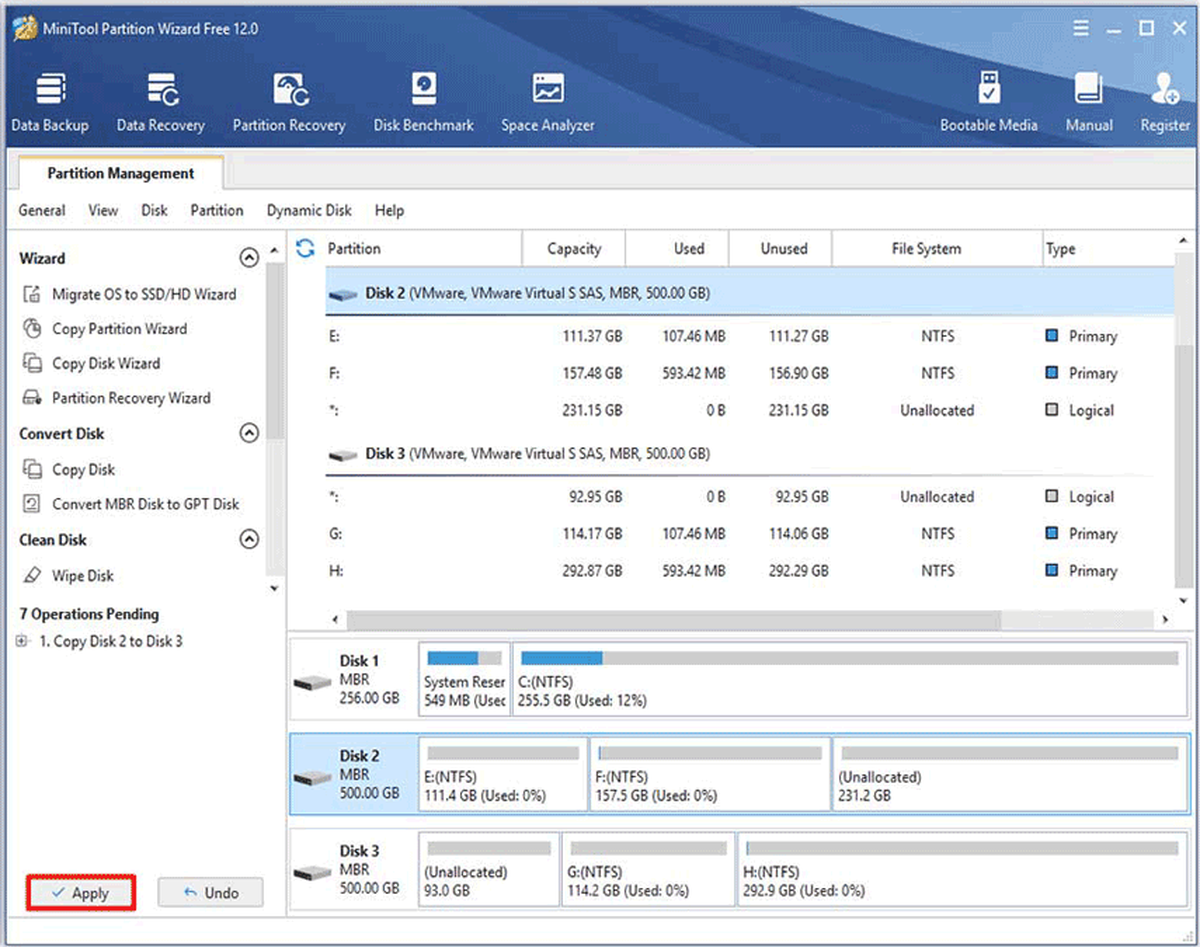Collapse the Wizard section
Image resolution: width=1200 pixels, height=947 pixels.
tap(249, 258)
